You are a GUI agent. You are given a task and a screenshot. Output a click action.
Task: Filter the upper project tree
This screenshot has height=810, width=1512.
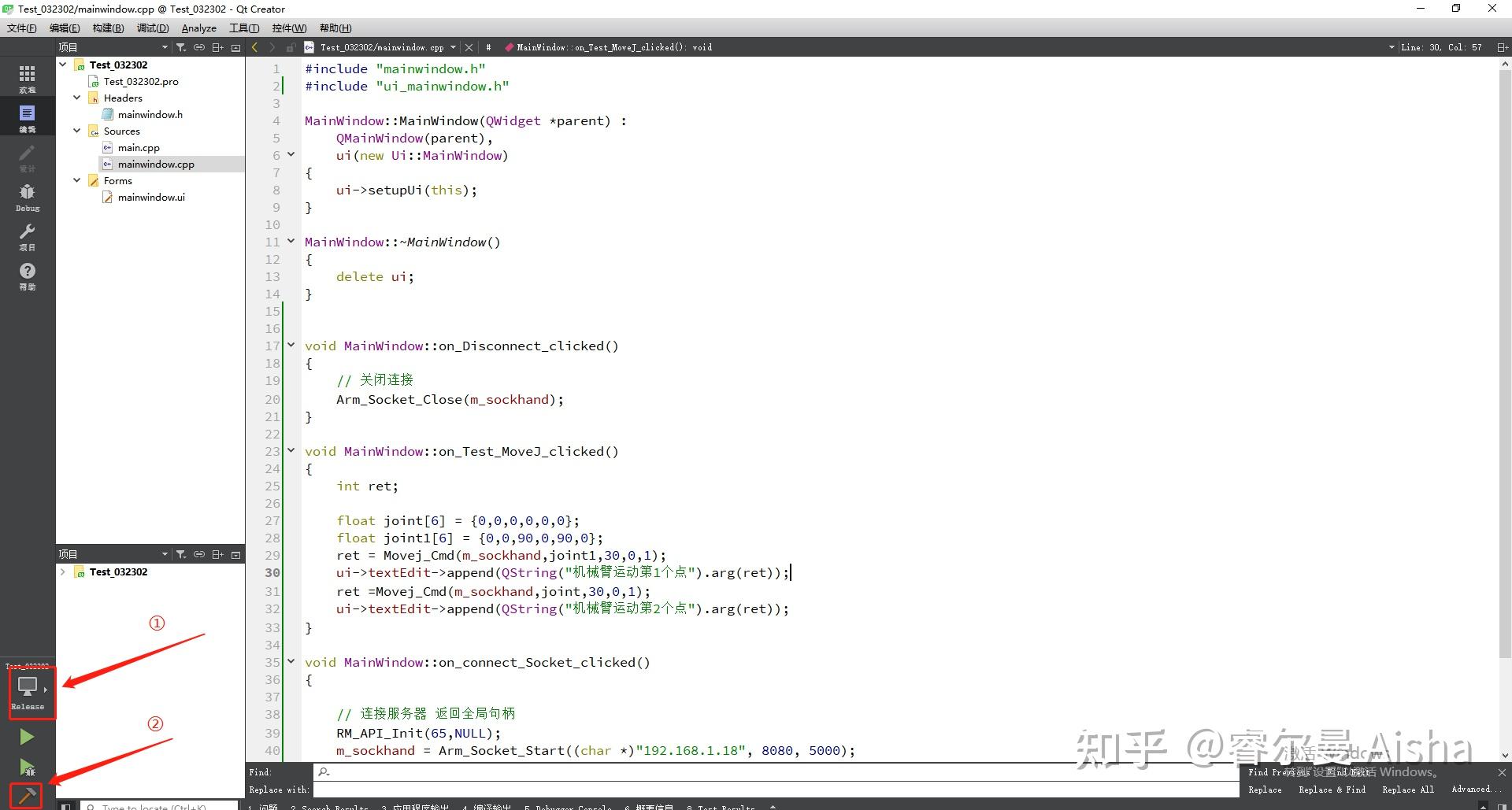pos(181,47)
